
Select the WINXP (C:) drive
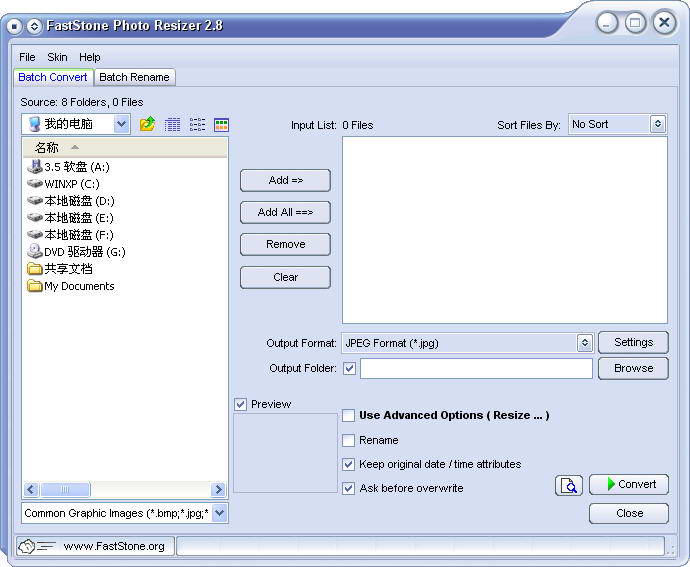pos(63,184)
